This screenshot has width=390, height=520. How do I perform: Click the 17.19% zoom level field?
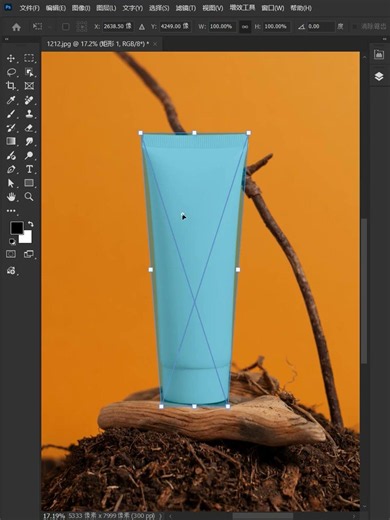click(x=54, y=516)
